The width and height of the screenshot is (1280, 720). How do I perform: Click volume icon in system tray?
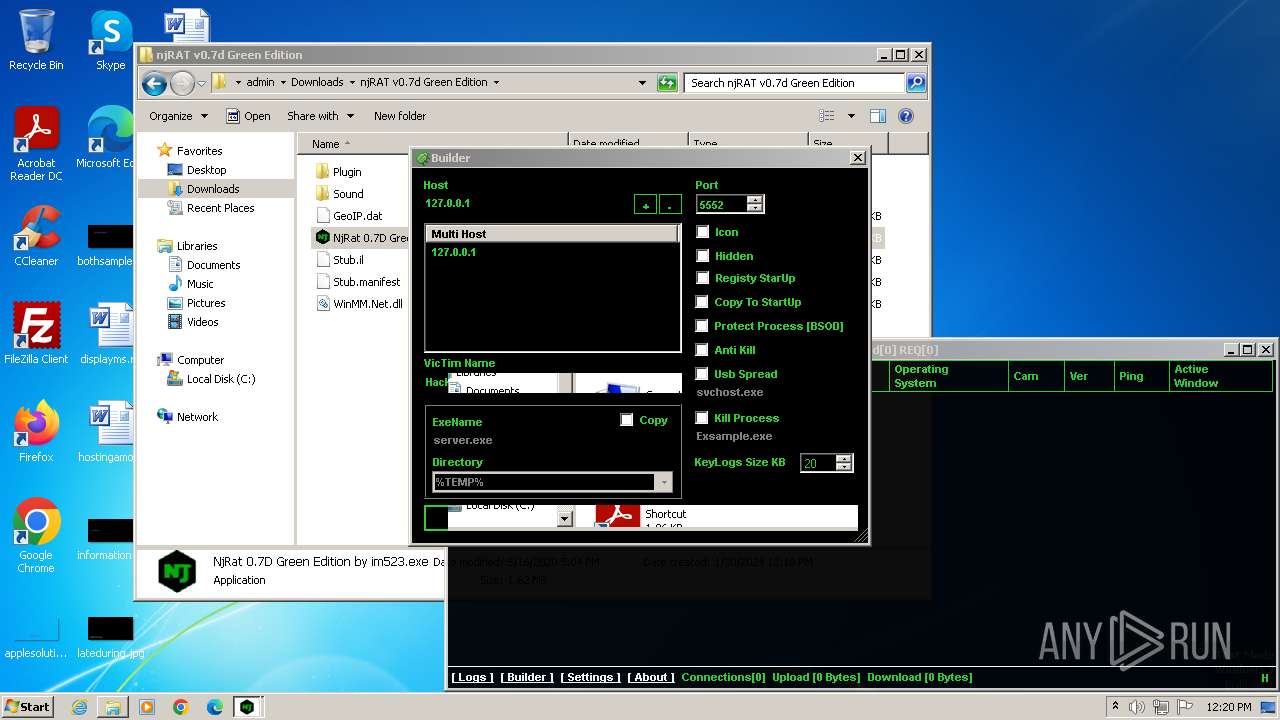(x=1136, y=707)
